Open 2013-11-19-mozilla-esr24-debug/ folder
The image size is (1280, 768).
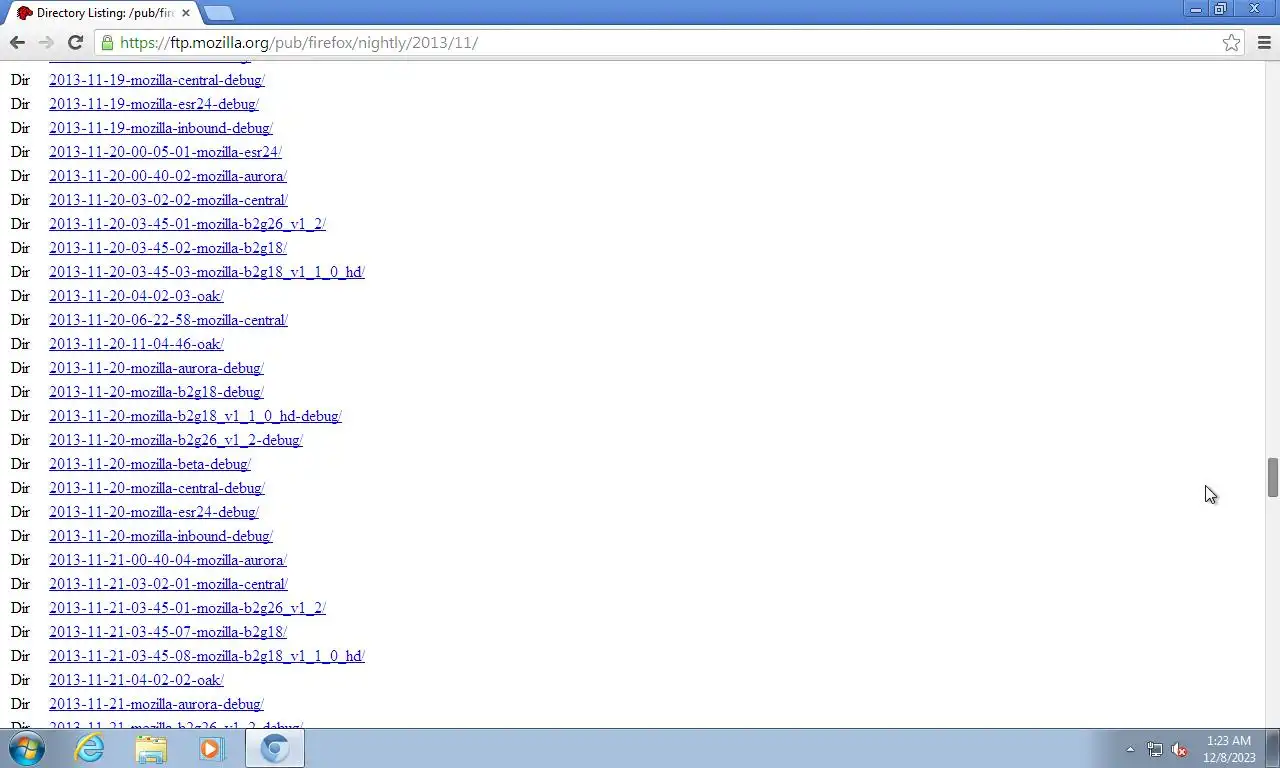(154, 104)
